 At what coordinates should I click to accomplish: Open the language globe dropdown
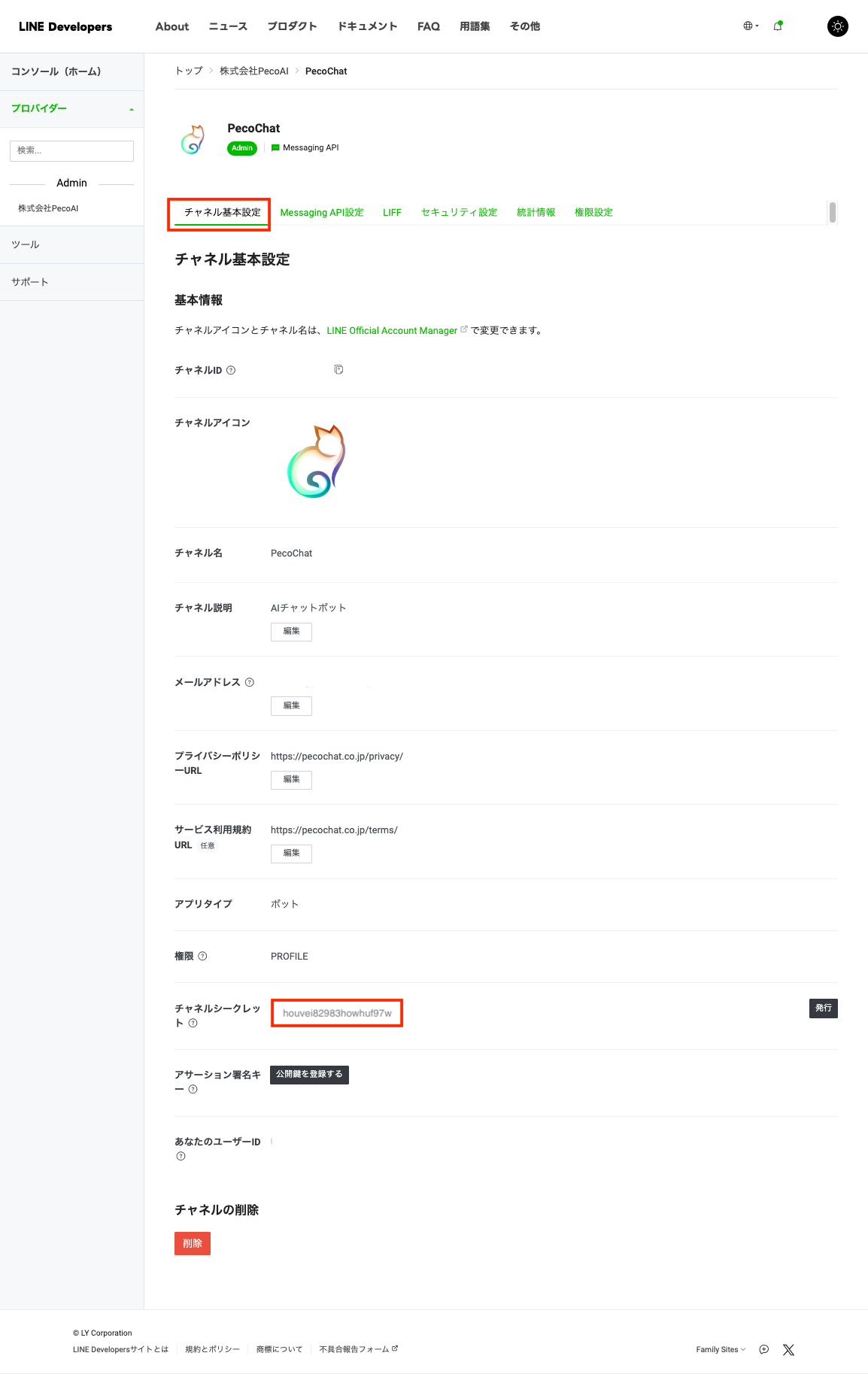(751, 26)
